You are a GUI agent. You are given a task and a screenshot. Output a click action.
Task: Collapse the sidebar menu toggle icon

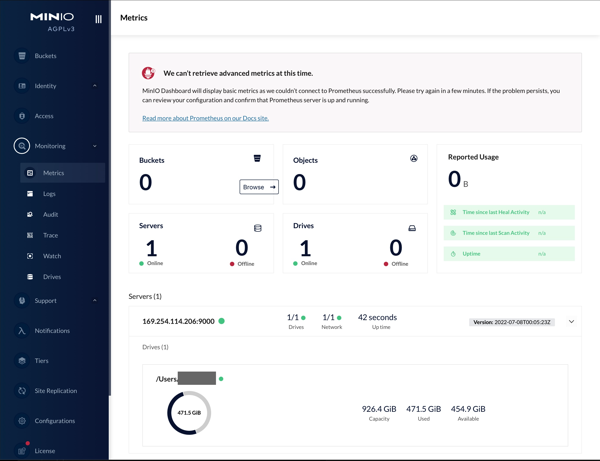tap(98, 19)
